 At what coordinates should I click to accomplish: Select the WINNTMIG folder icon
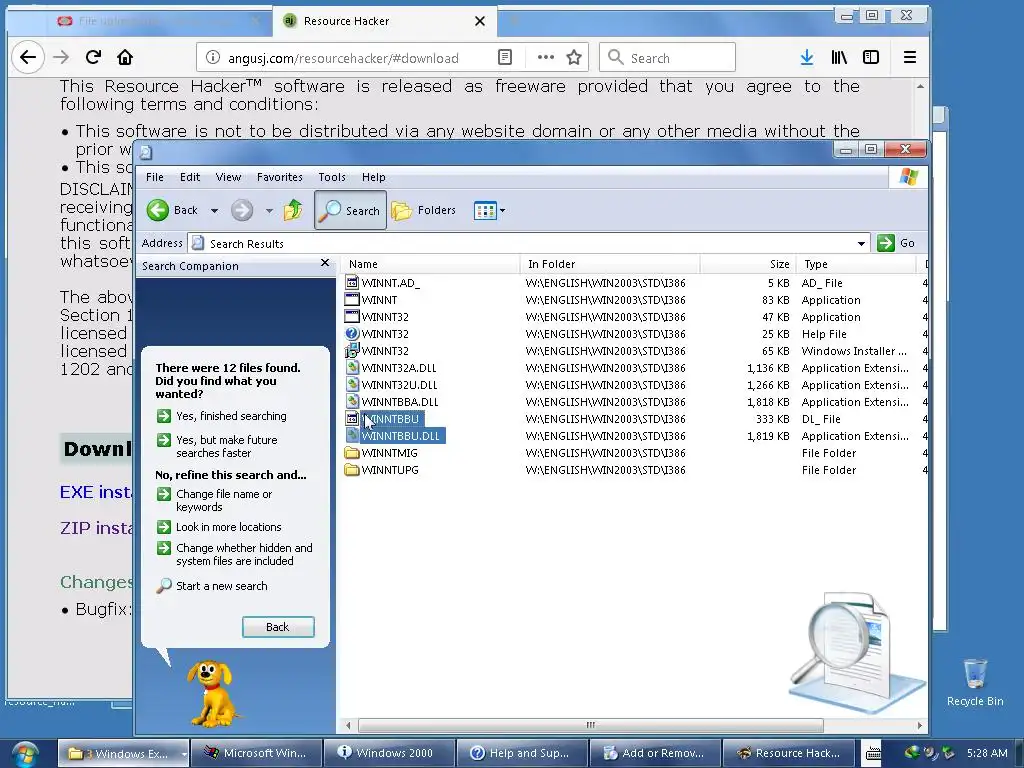[x=352, y=453]
